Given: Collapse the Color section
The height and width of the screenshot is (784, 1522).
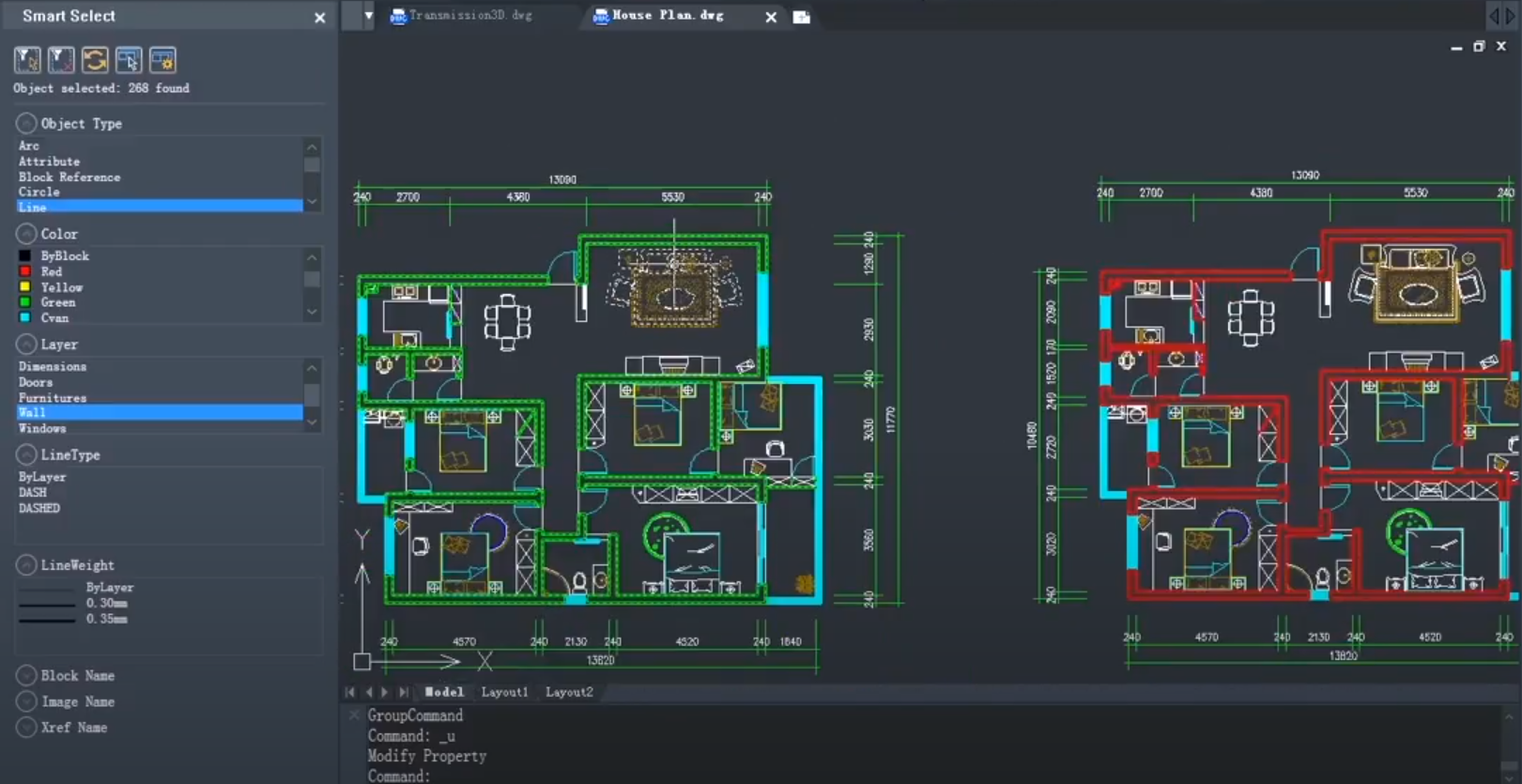Looking at the screenshot, I should click(26, 234).
